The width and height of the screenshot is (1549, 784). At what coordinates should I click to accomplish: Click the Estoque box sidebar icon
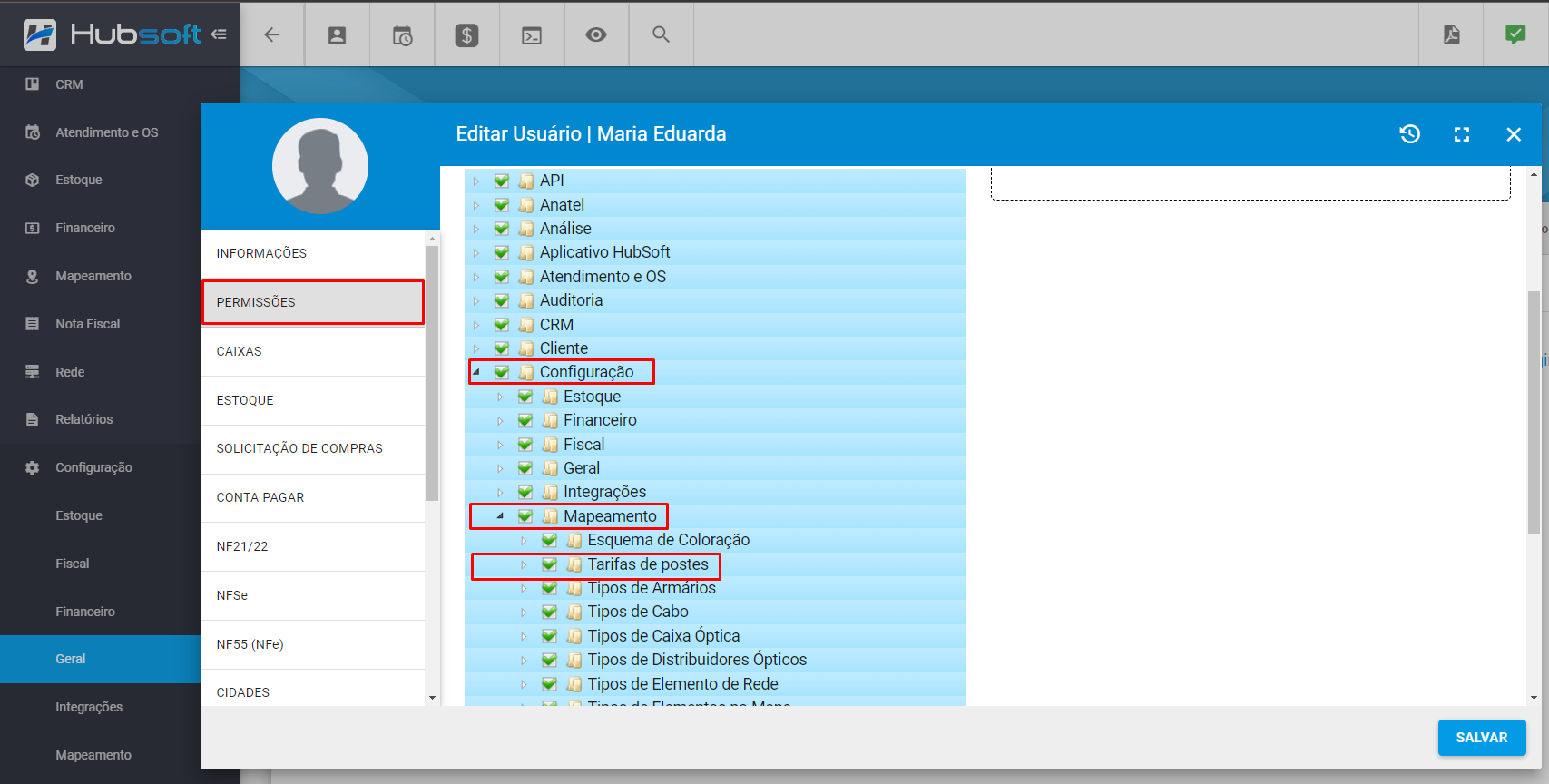click(x=33, y=180)
